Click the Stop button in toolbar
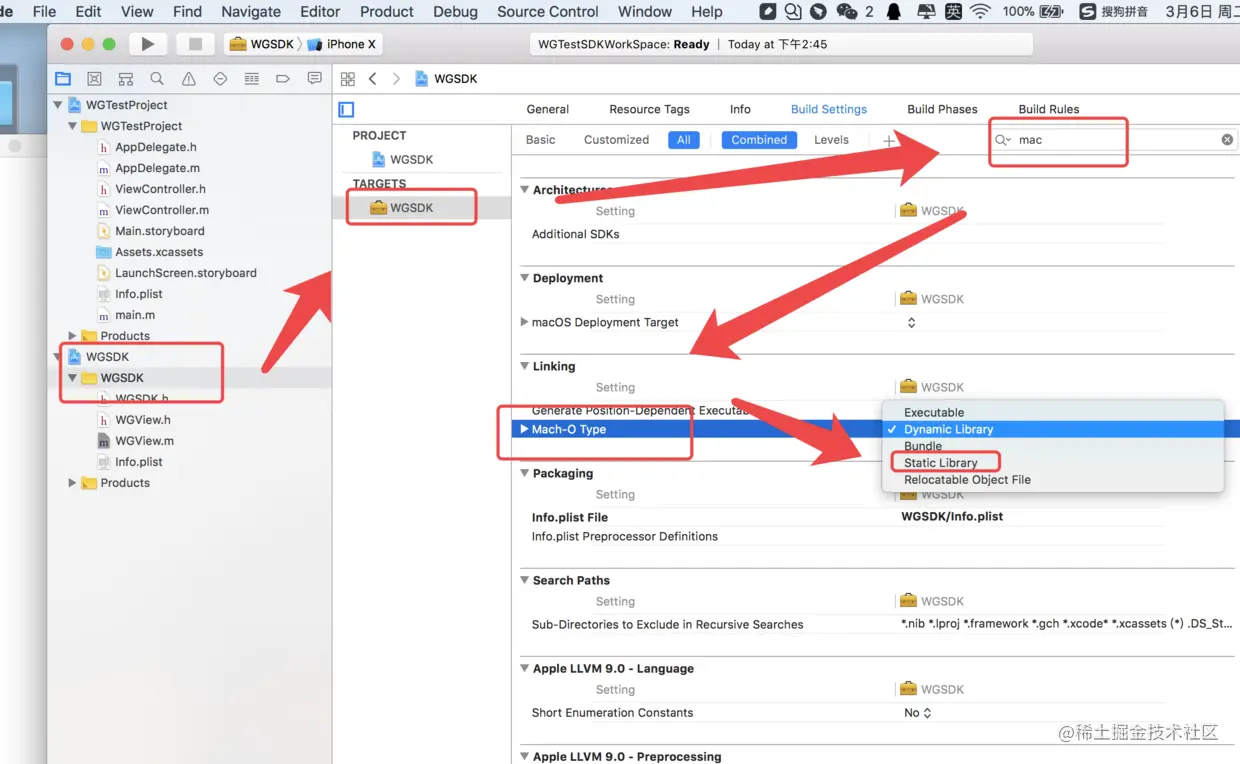Image resolution: width=1240 pixels, height=764 pixels. point(196,44)
